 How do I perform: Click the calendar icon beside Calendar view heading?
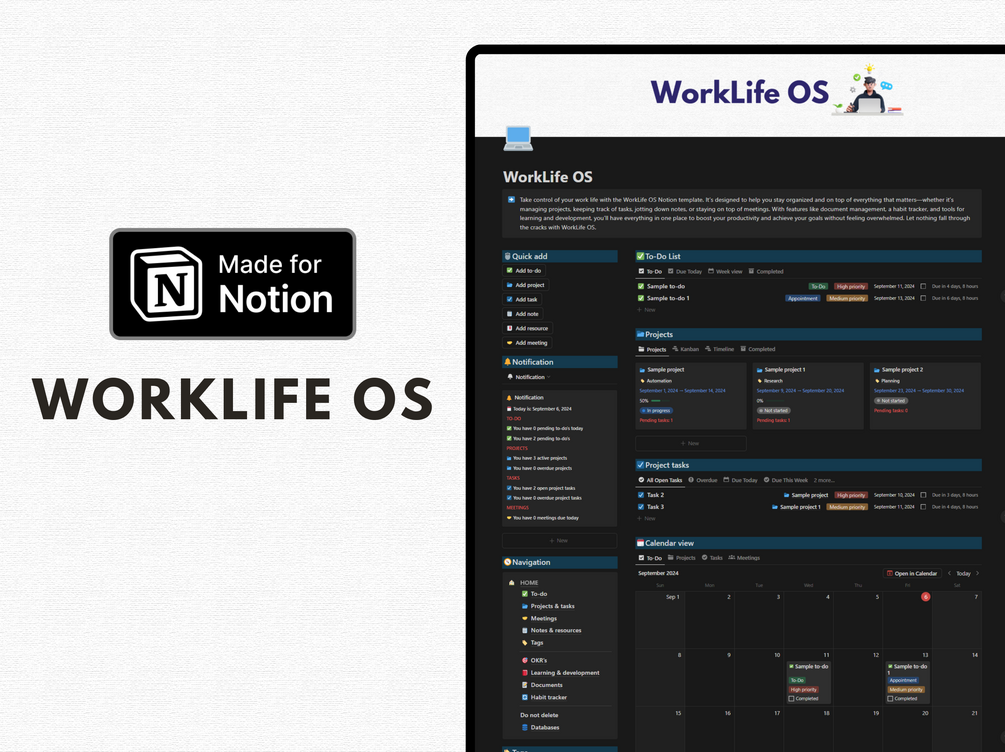[x=640, y=543]
